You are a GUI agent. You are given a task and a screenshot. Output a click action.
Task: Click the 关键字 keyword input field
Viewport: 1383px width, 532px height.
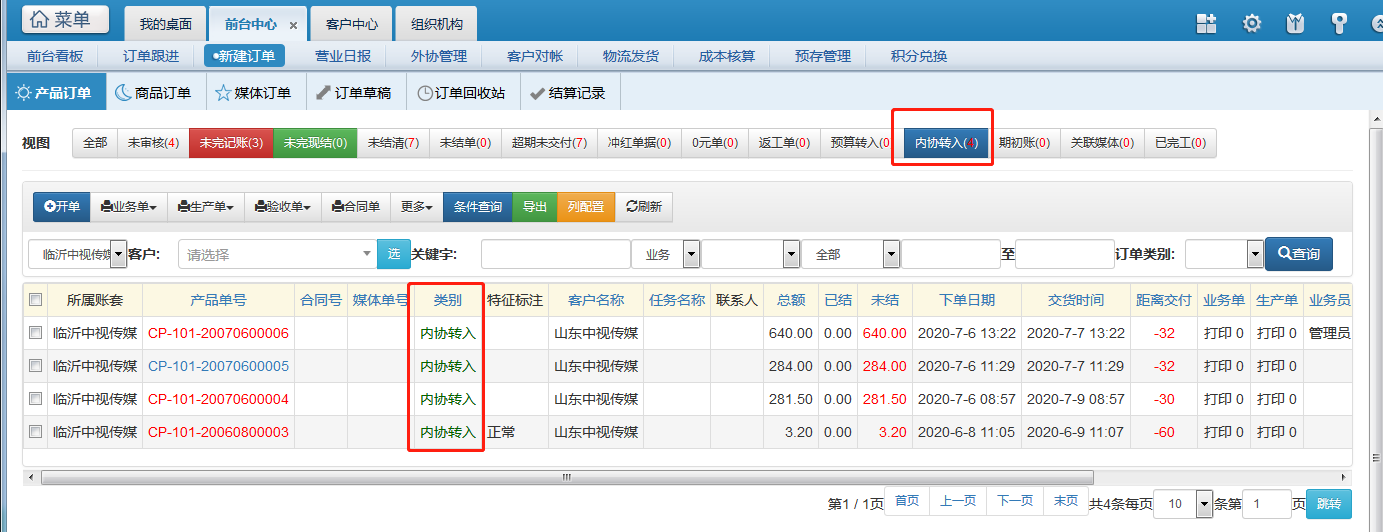click(555, 255)
